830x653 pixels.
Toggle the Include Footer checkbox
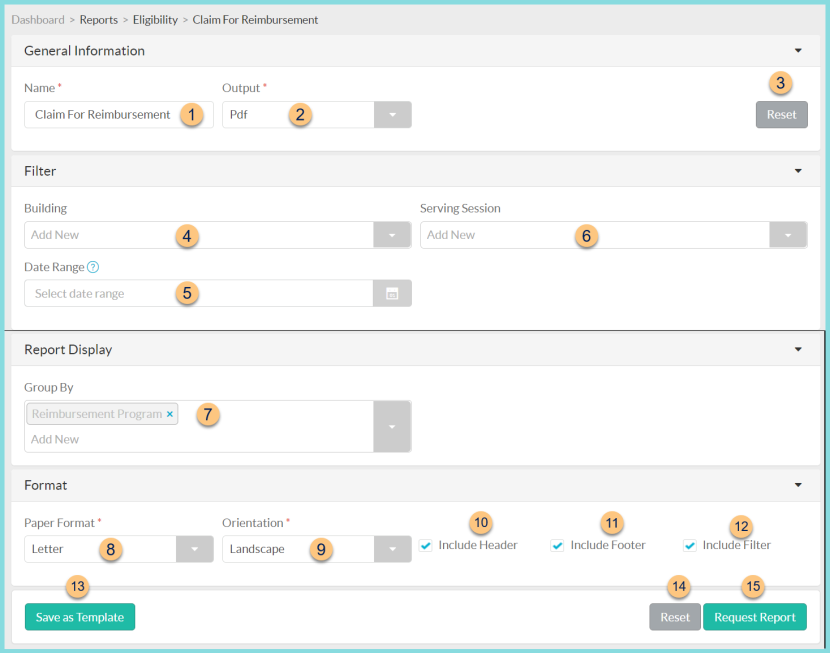click(x=556, y=545)
